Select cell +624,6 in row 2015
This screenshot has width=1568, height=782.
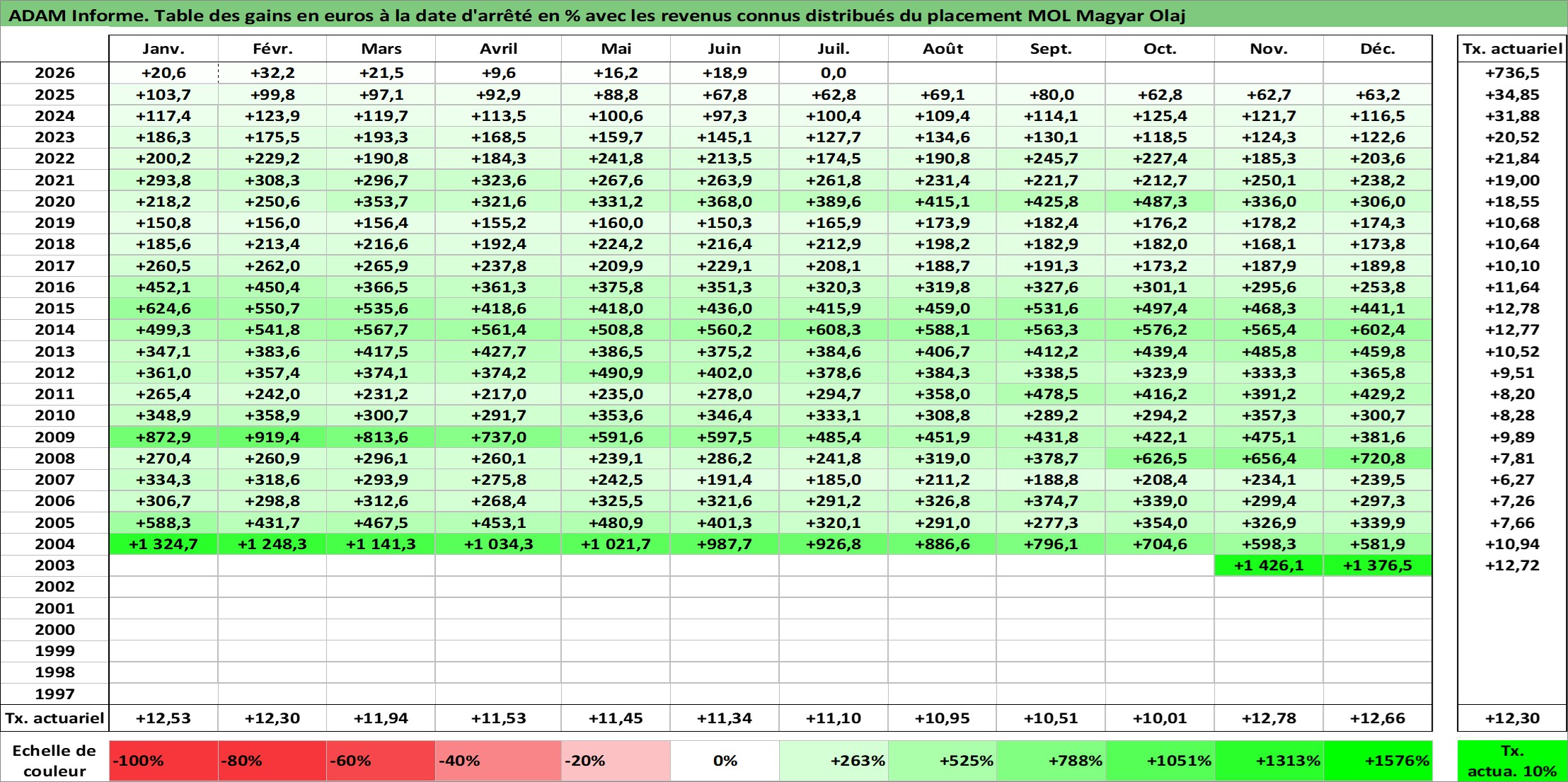click(163, 309)
